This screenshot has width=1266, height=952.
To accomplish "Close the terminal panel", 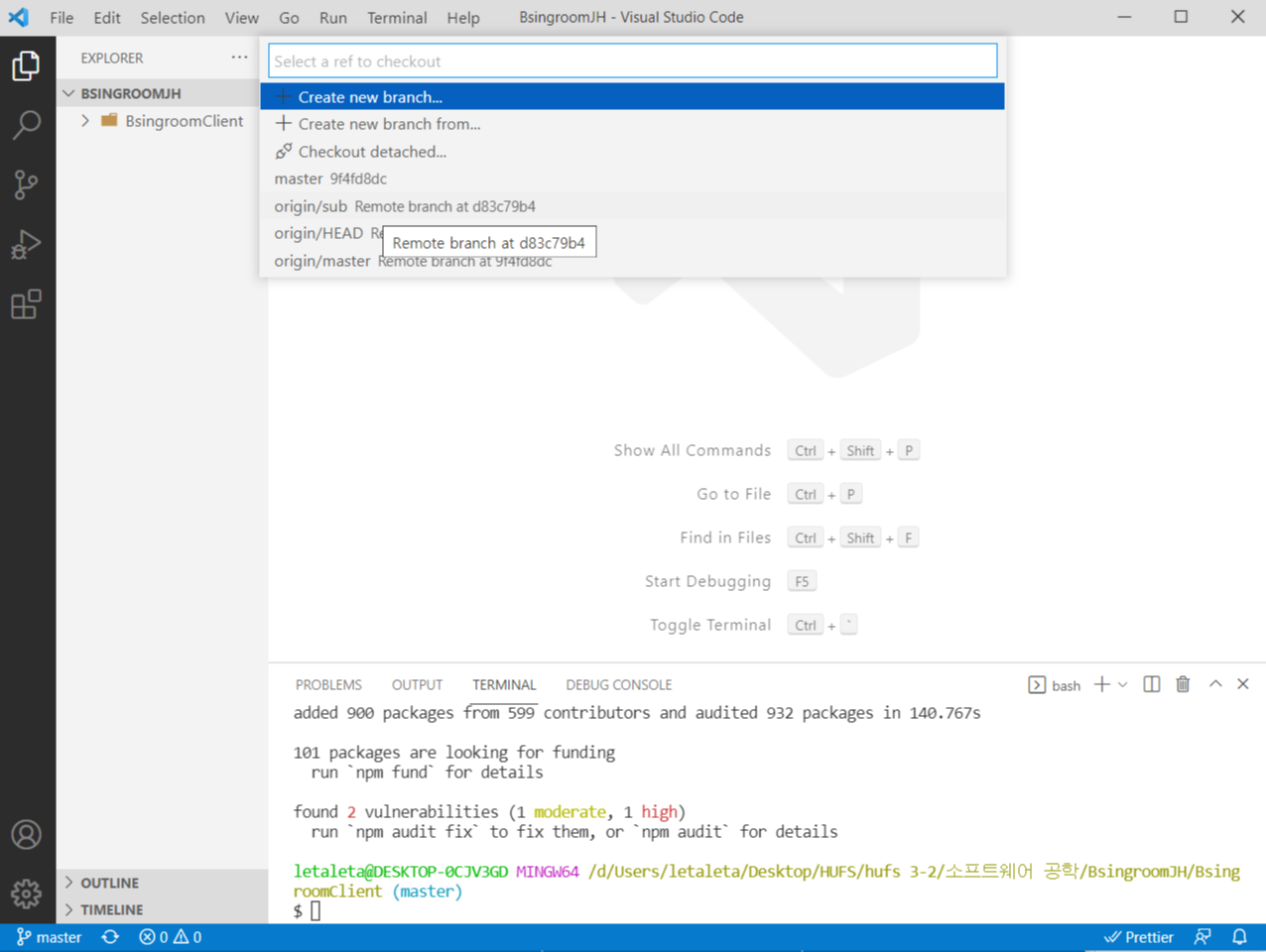I will (1243, 684).
